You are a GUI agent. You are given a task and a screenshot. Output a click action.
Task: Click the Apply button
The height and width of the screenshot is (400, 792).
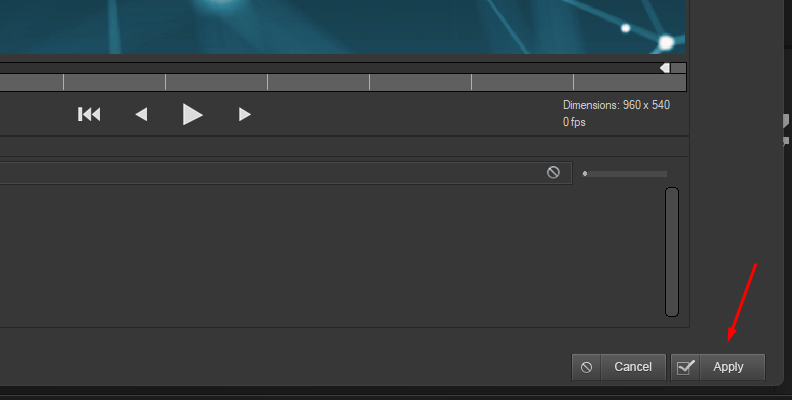pyautogui.click(x=718, y=367)
